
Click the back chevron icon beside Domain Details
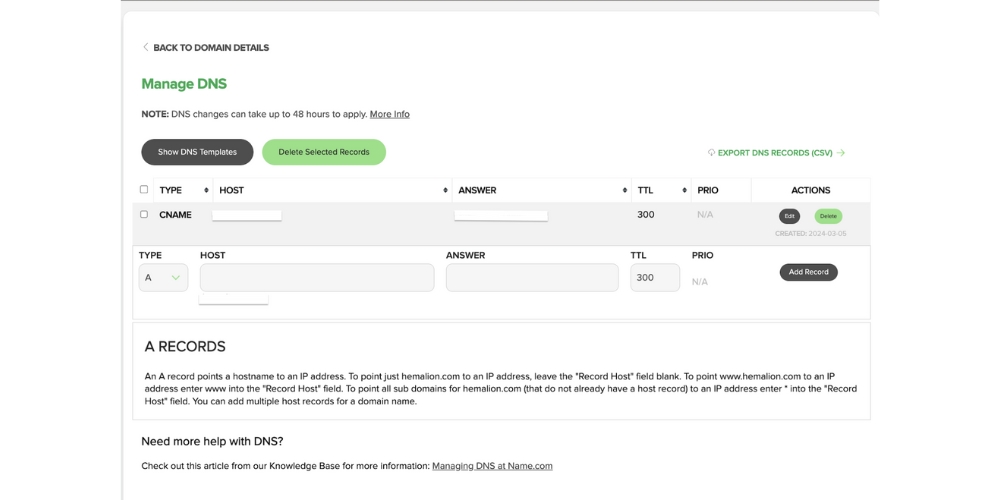146,47
